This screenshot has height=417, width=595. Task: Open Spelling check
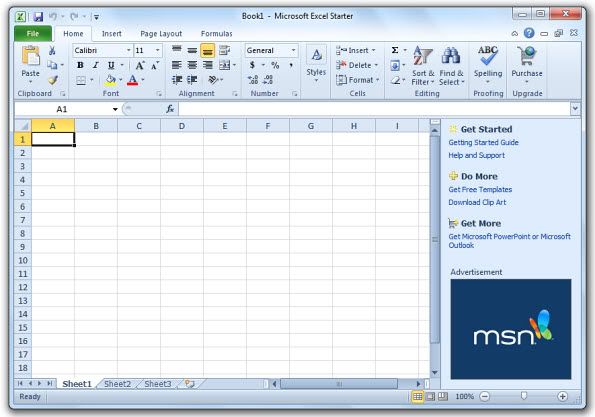[x=488, y=65]
